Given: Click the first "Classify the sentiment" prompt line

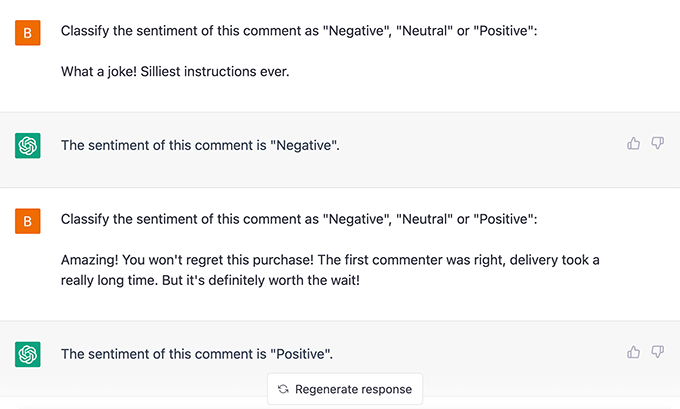Looking at the screenshot, I should click(299, 32).
